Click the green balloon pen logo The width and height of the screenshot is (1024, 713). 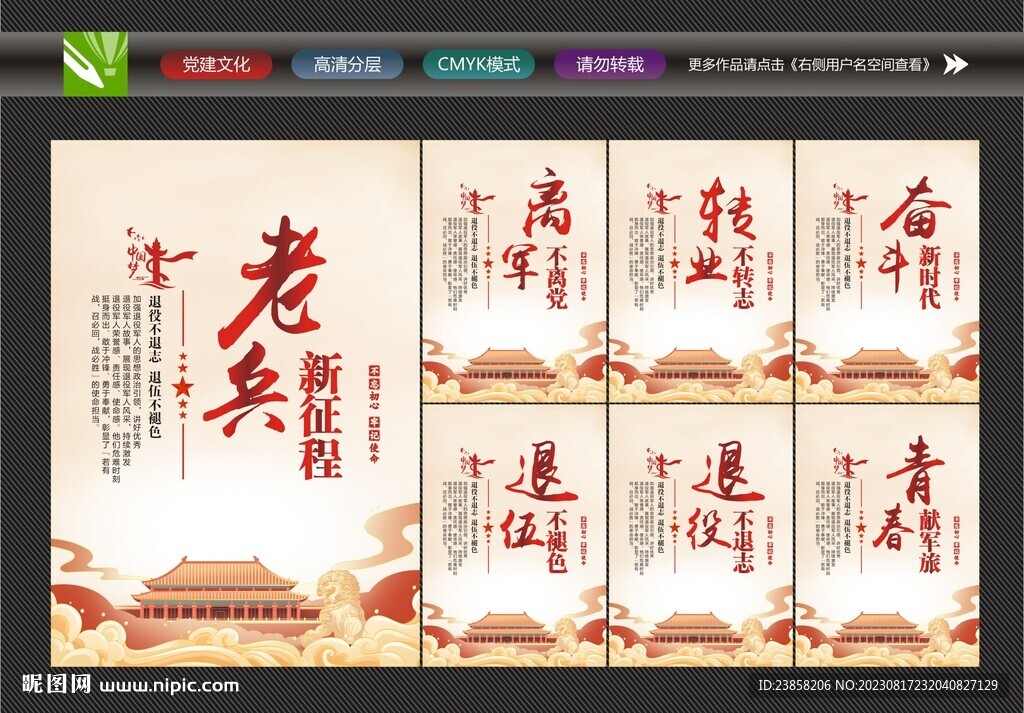pos(95,64)
